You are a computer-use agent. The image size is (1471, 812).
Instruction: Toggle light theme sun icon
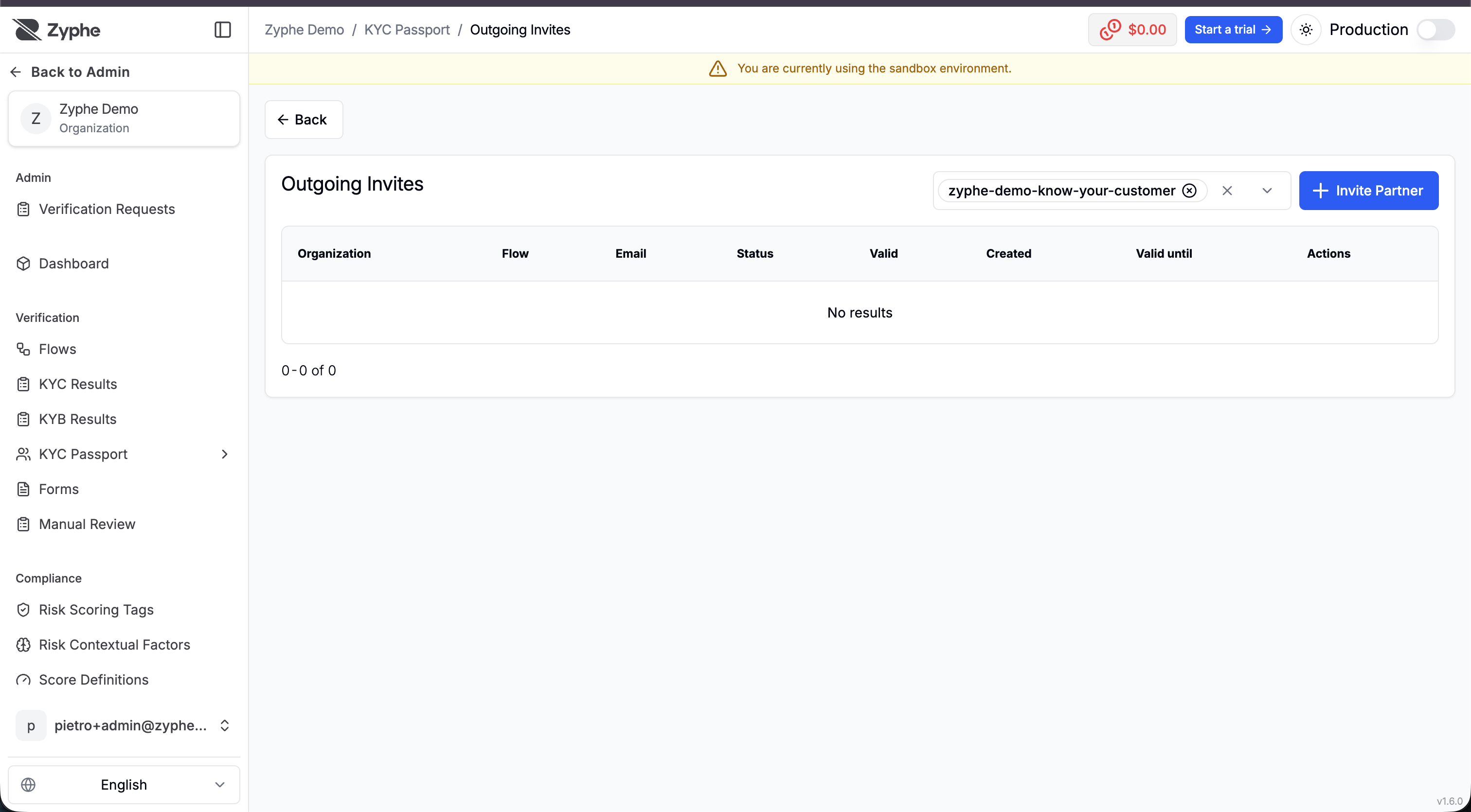[1306, 30]
